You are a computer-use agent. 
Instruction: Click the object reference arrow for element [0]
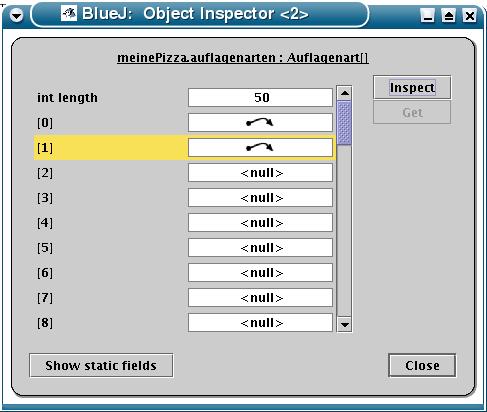[260, 122]
